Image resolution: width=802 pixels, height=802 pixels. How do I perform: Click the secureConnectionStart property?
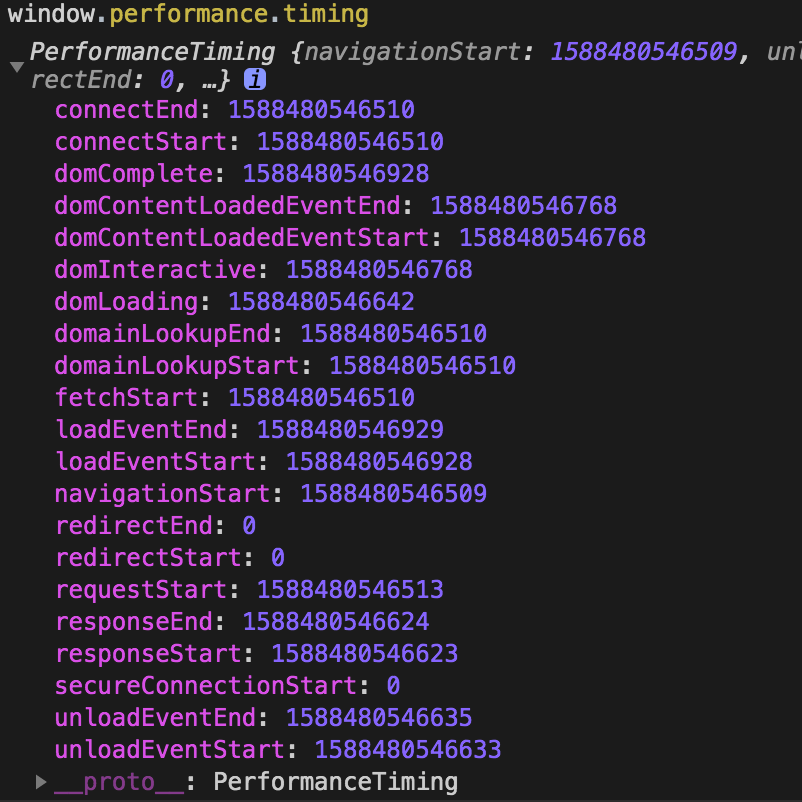(206, 686)
